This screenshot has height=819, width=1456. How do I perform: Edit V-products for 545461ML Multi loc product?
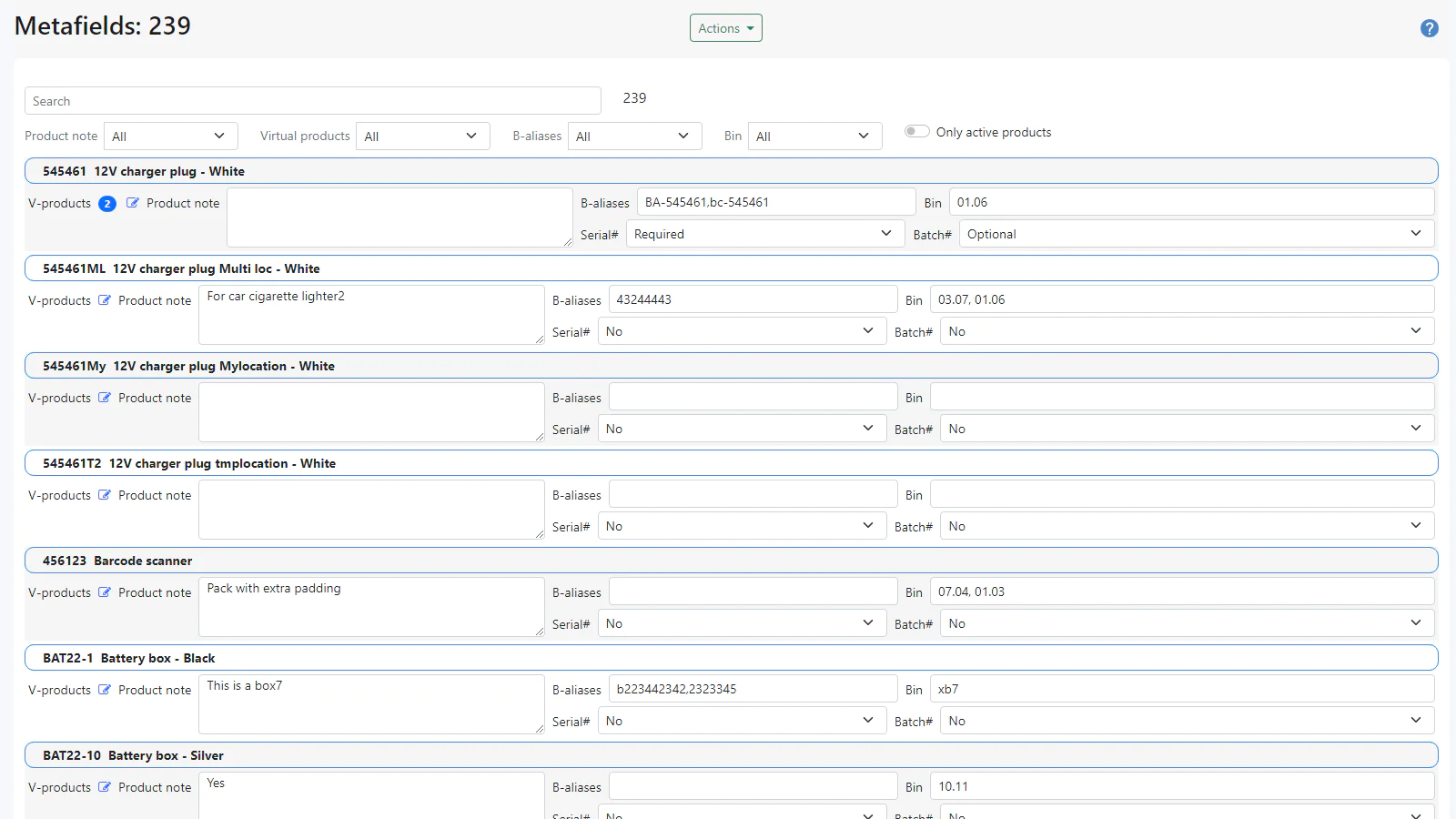(x=105, y=300)
